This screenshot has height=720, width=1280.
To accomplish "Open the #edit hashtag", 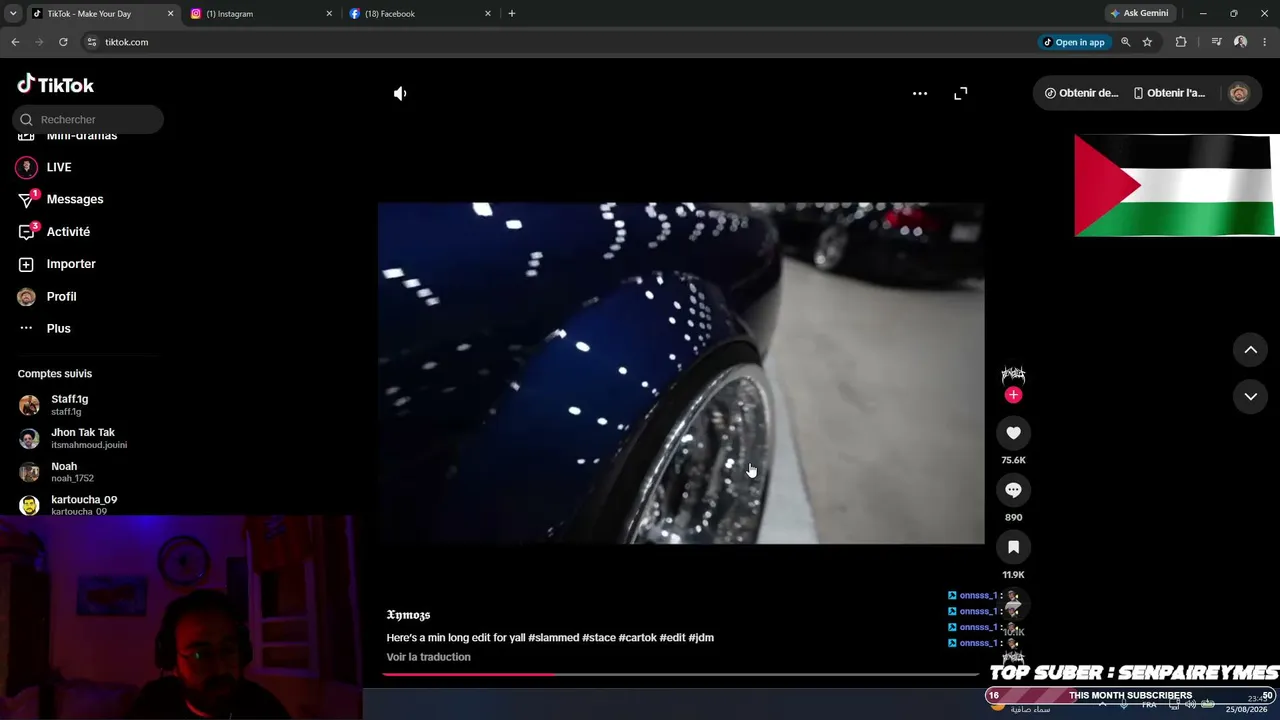I will pyautogui.click(x=672, y=638).
